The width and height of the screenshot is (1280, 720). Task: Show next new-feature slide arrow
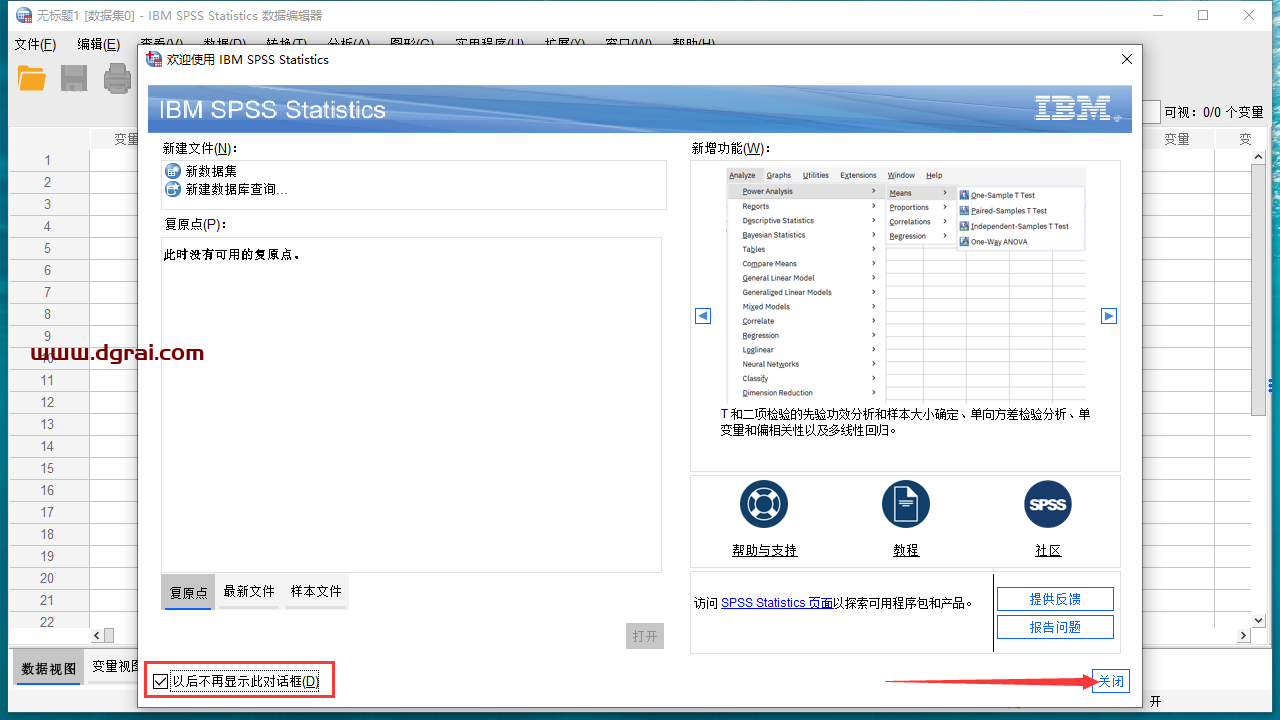coord(1109,316)
